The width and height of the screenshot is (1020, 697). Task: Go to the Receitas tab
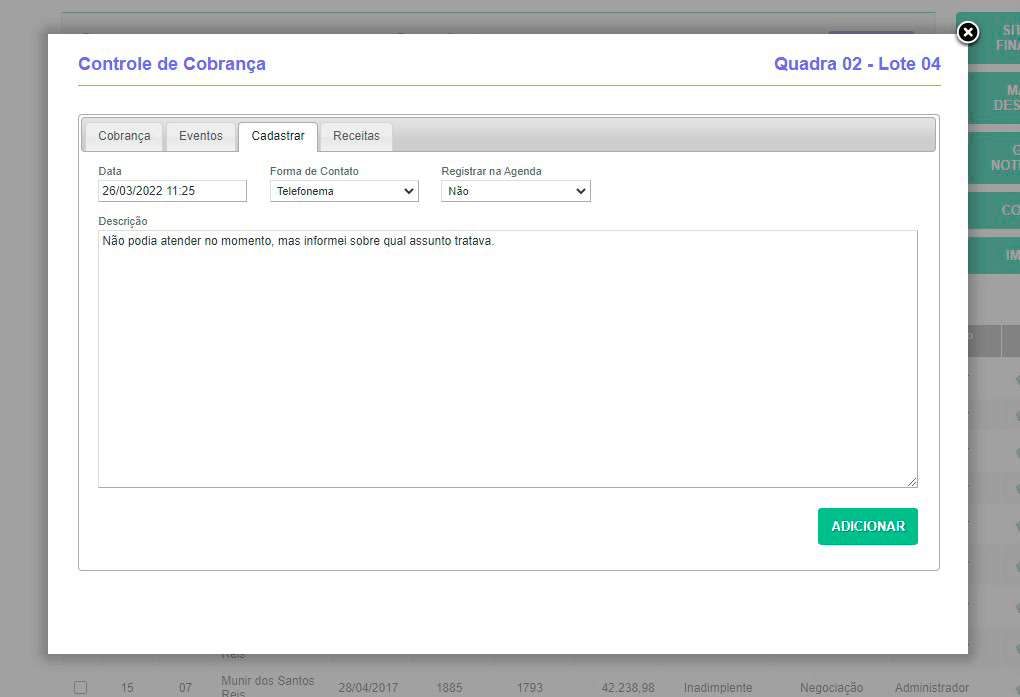[356, 136]
